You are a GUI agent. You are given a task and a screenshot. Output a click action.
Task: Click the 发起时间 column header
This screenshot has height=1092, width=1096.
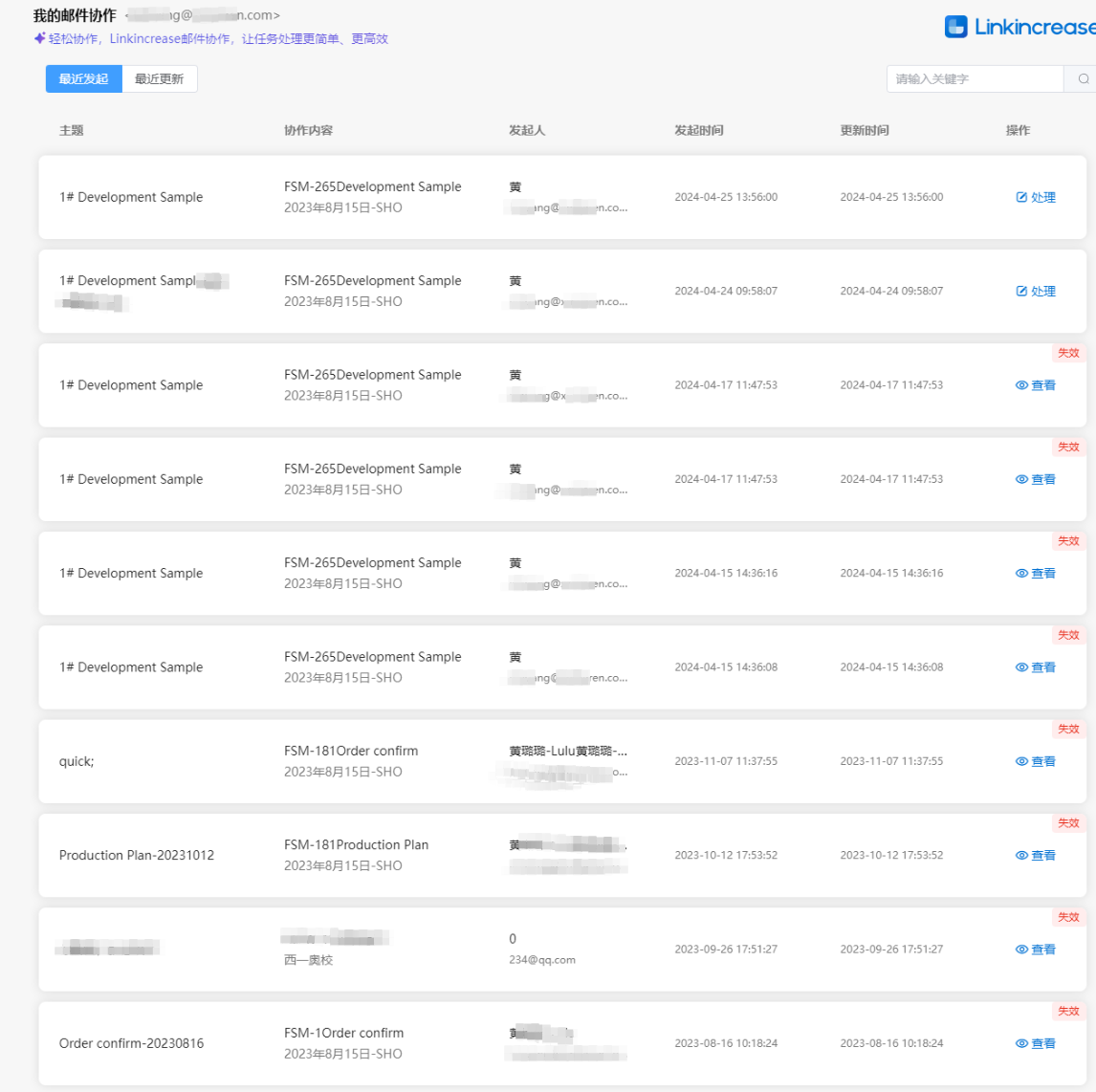[698, 130]
